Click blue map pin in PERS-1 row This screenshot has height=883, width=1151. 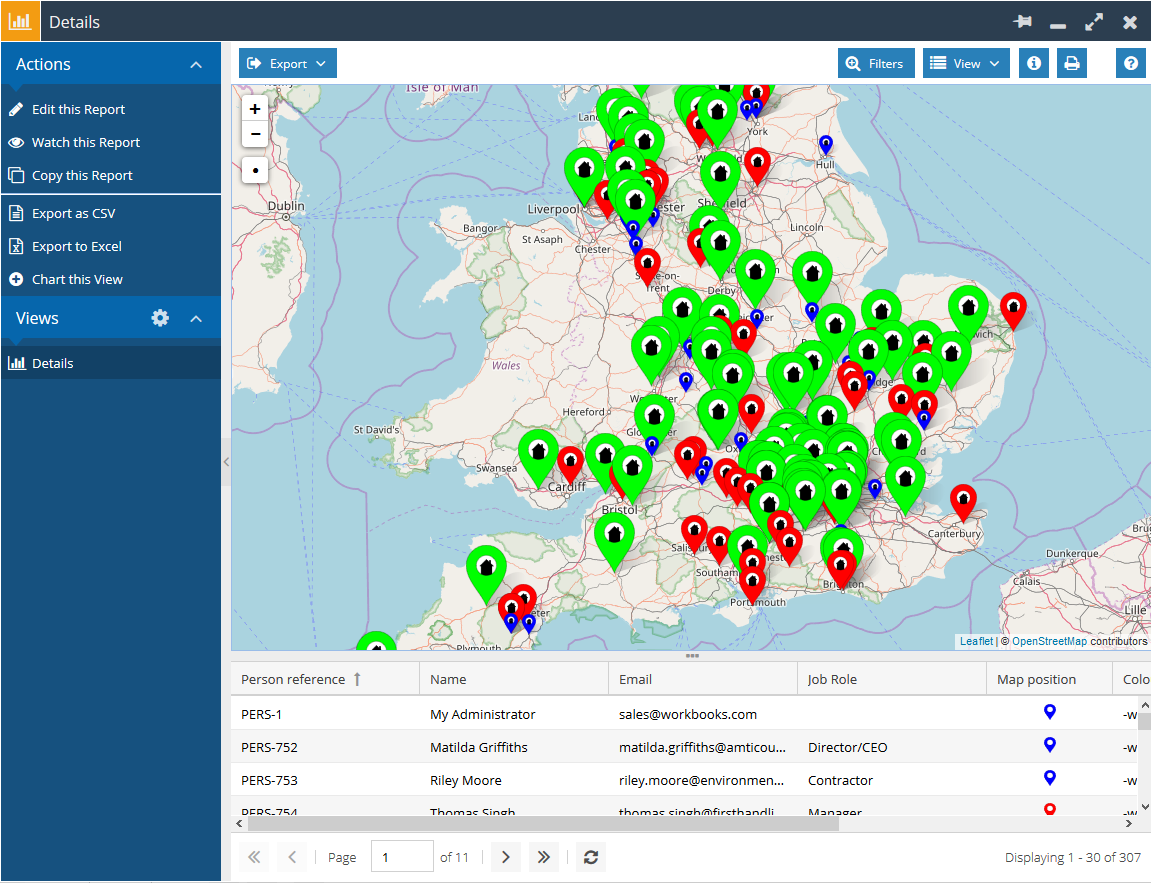pyautogui.click(x=1050, y=712)
